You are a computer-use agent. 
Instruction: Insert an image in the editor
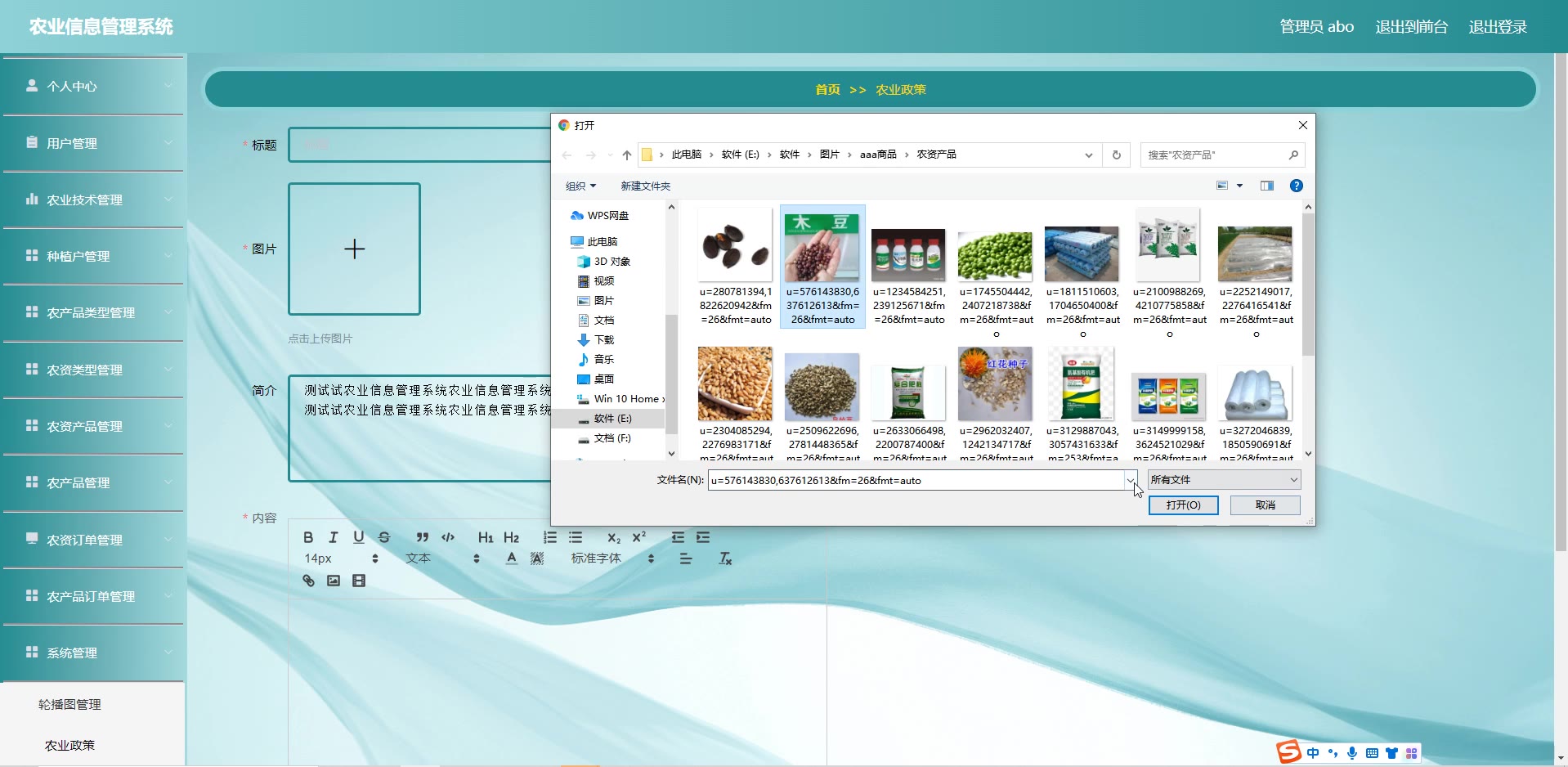pos(334,581)
